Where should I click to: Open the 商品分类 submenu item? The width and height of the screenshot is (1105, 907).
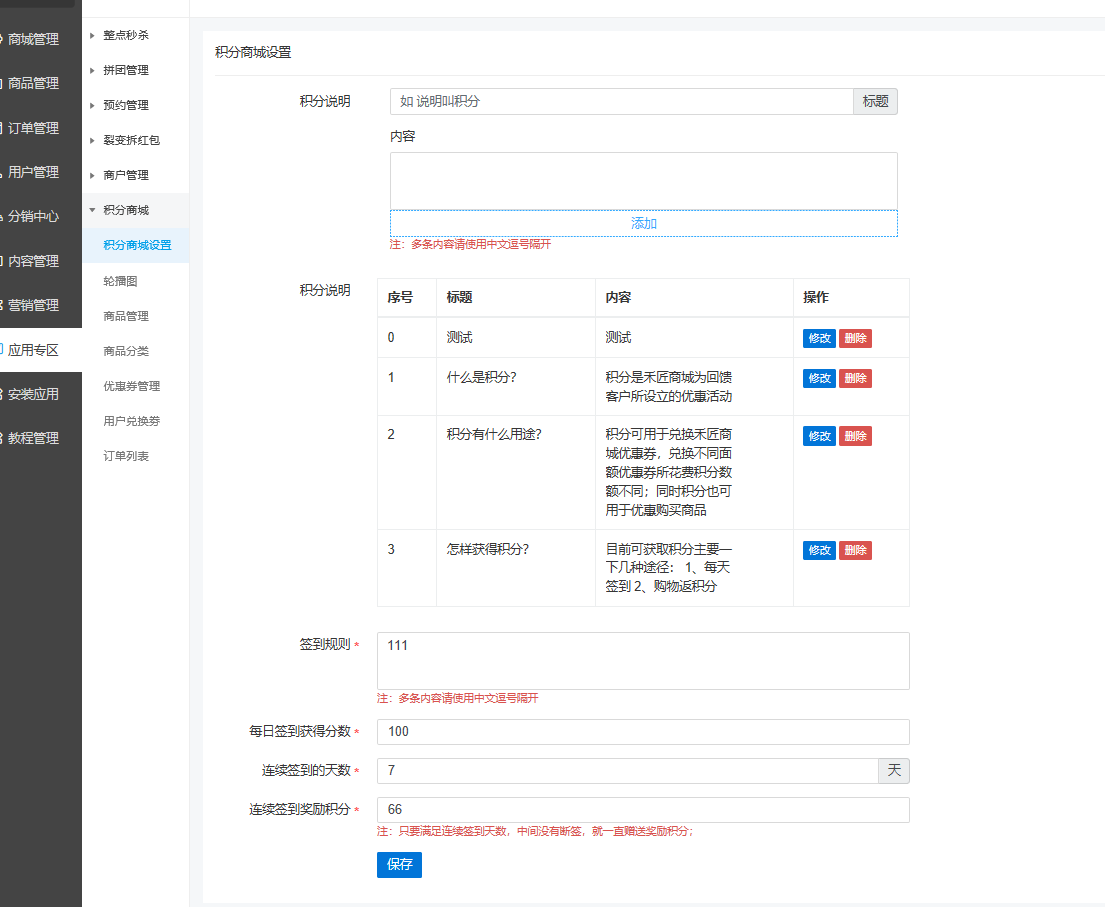pos(126,351)
